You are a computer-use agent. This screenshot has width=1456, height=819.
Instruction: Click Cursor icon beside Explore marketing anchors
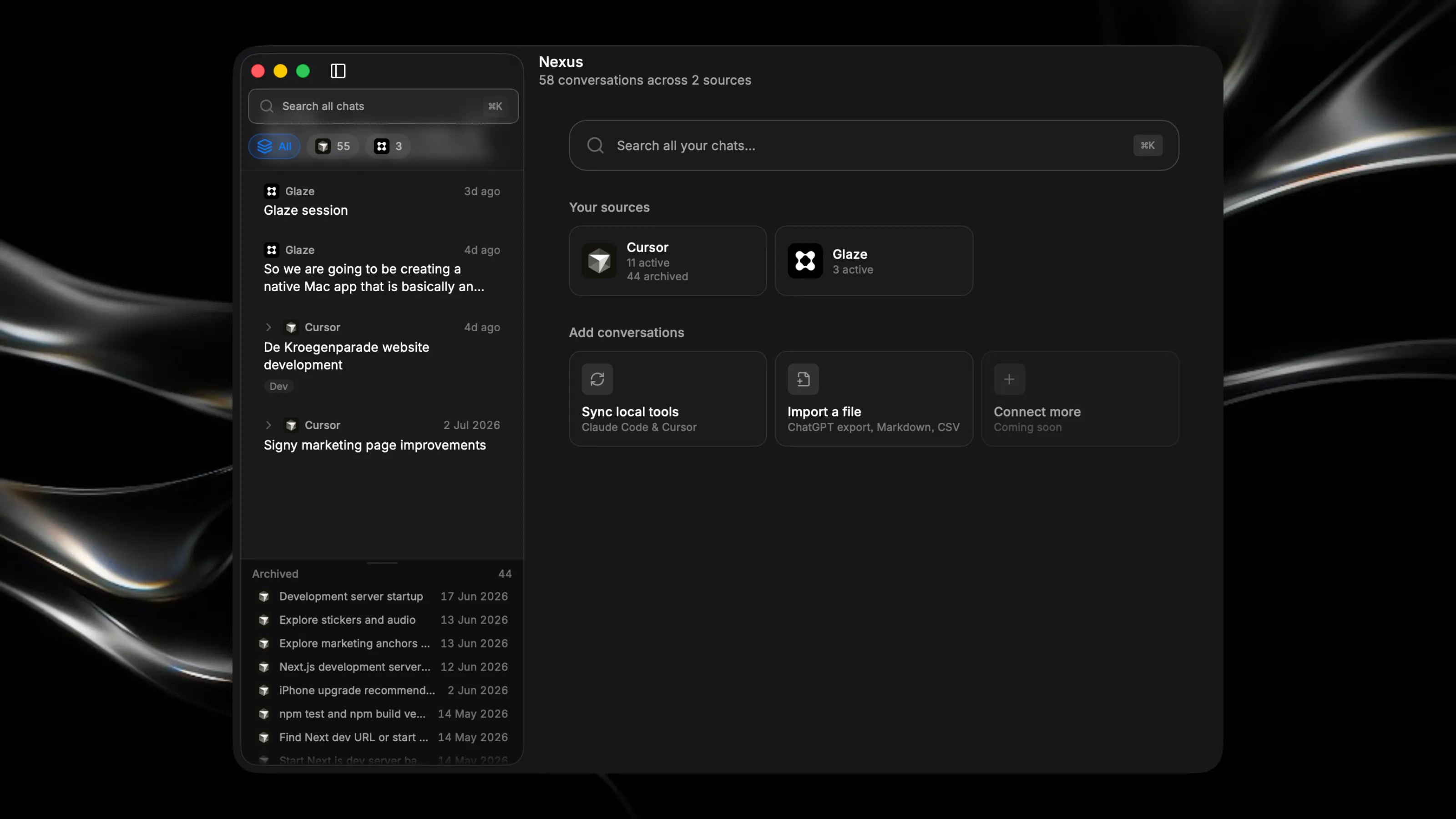coord(264,643)
